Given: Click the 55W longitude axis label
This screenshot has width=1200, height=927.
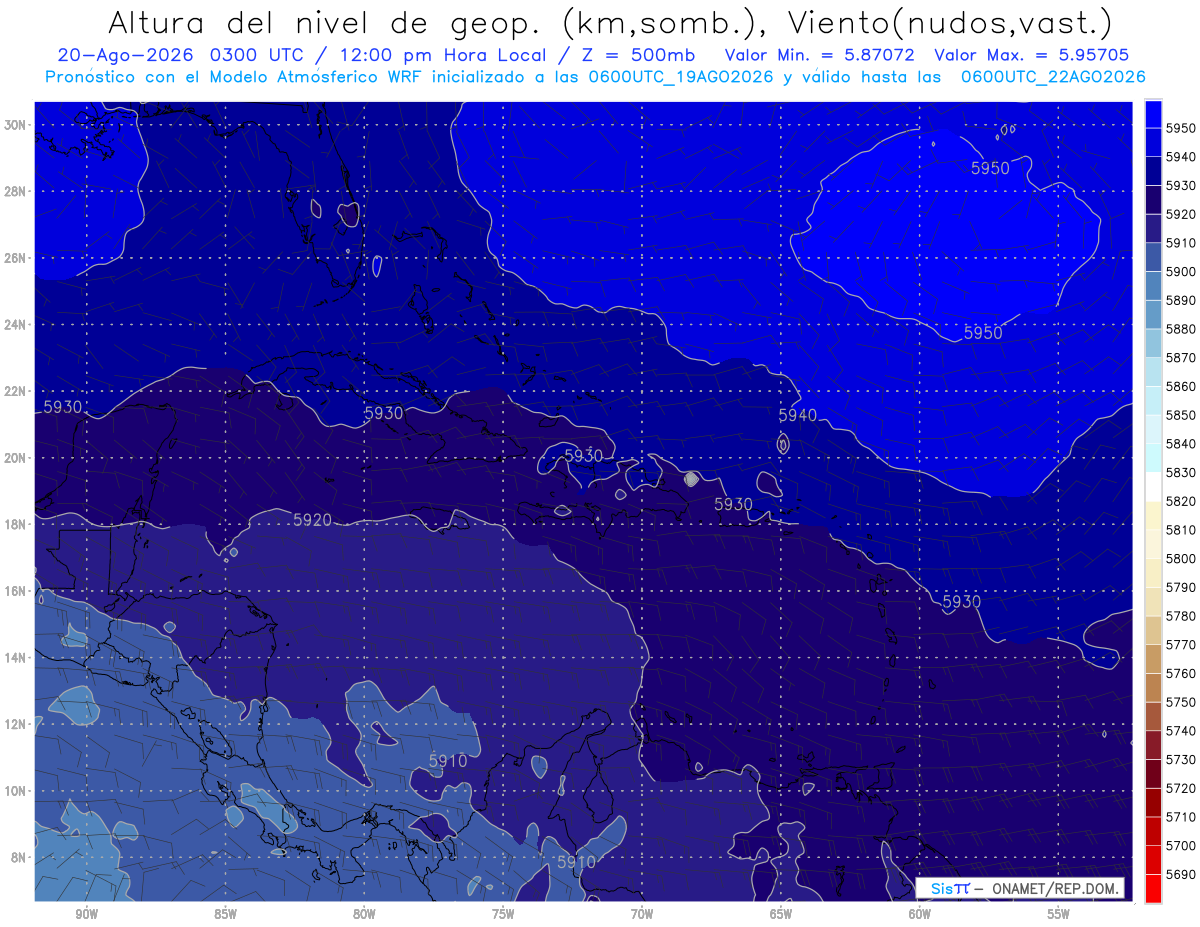Looking at the screenshot, I should tap(1059, 914).
